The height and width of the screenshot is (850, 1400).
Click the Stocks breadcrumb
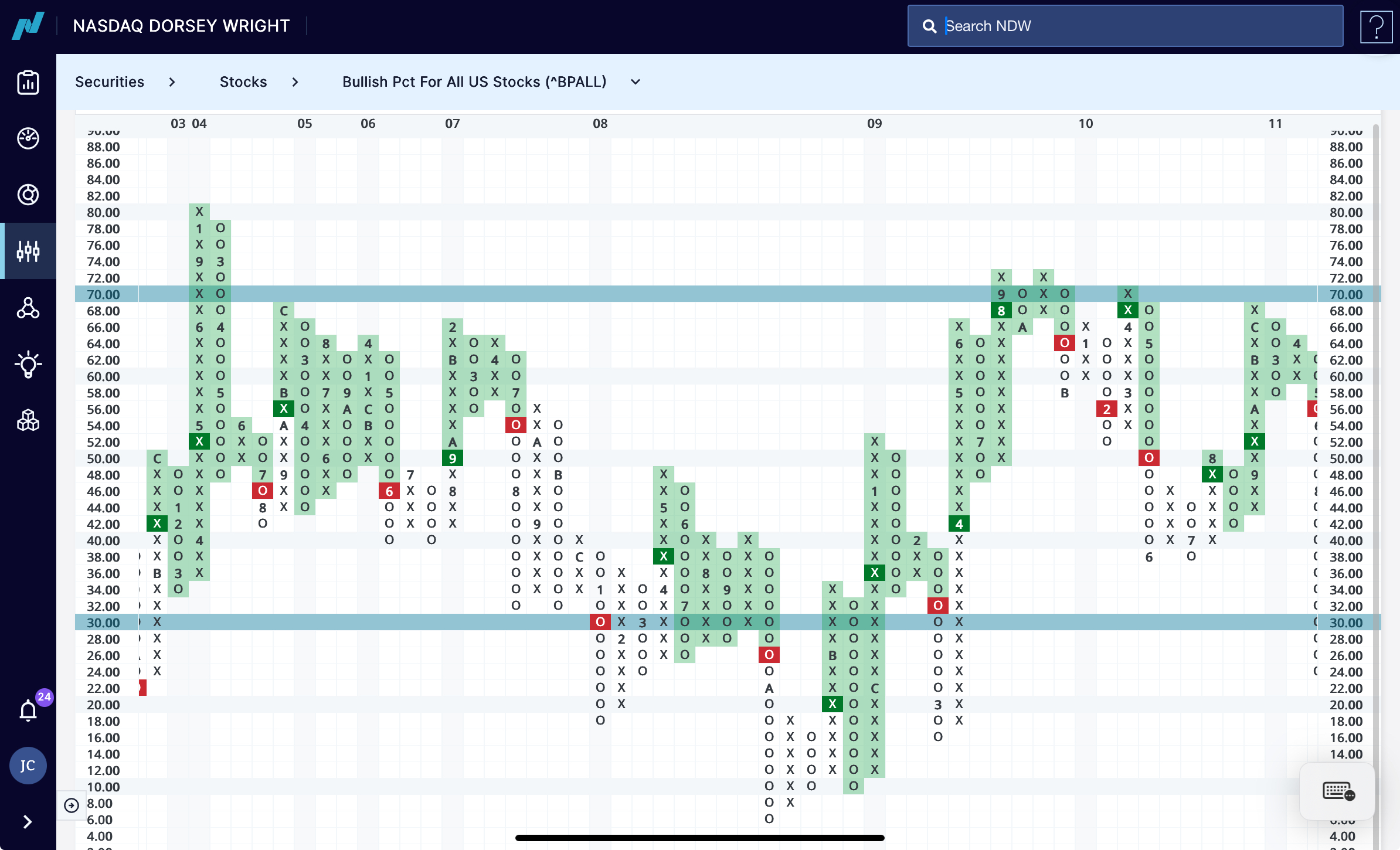pyautogui.click(x=243, y=82)
